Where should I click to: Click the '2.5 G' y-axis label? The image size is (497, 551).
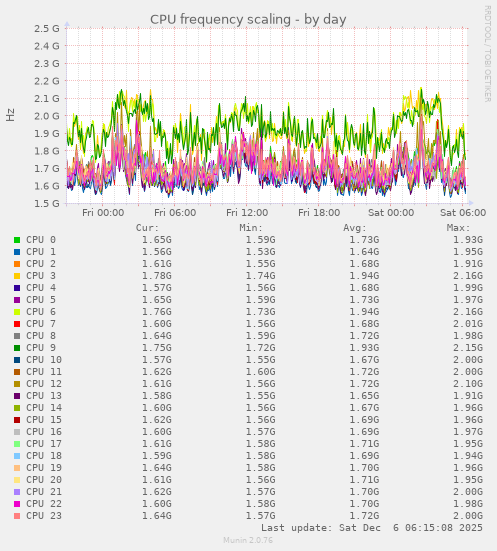(x=47, y=28)
